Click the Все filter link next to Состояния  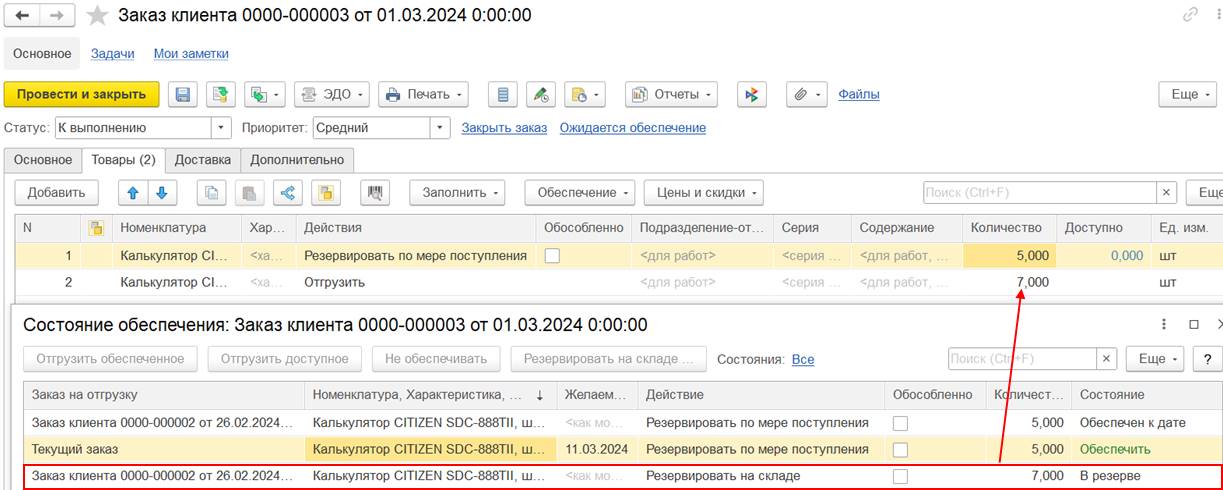[803, 359]
